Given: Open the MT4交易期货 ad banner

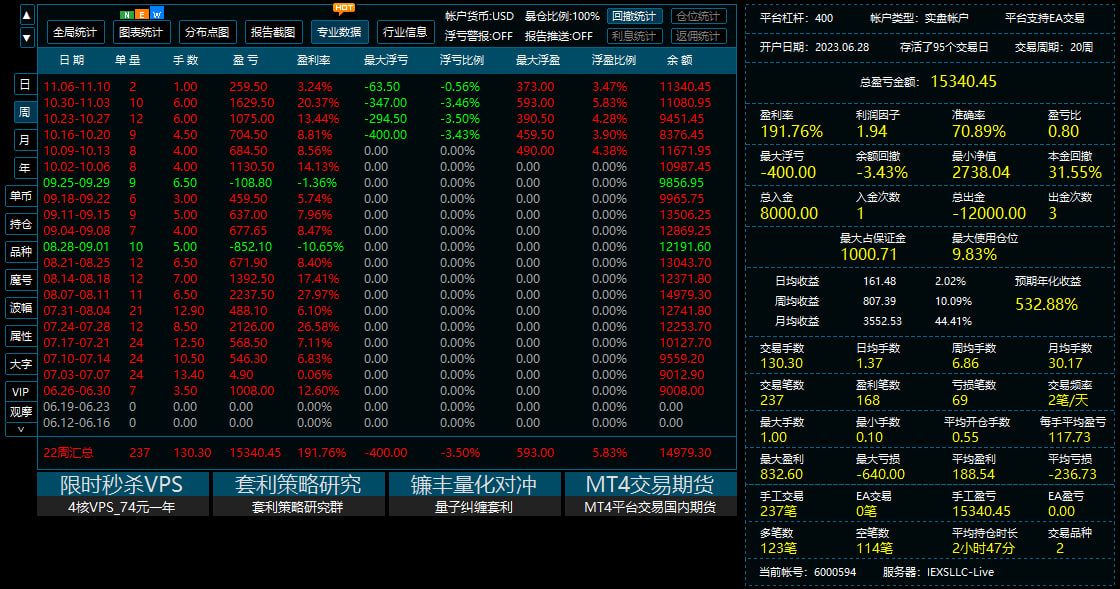Looking at the screenshot, I should [650, 493].
